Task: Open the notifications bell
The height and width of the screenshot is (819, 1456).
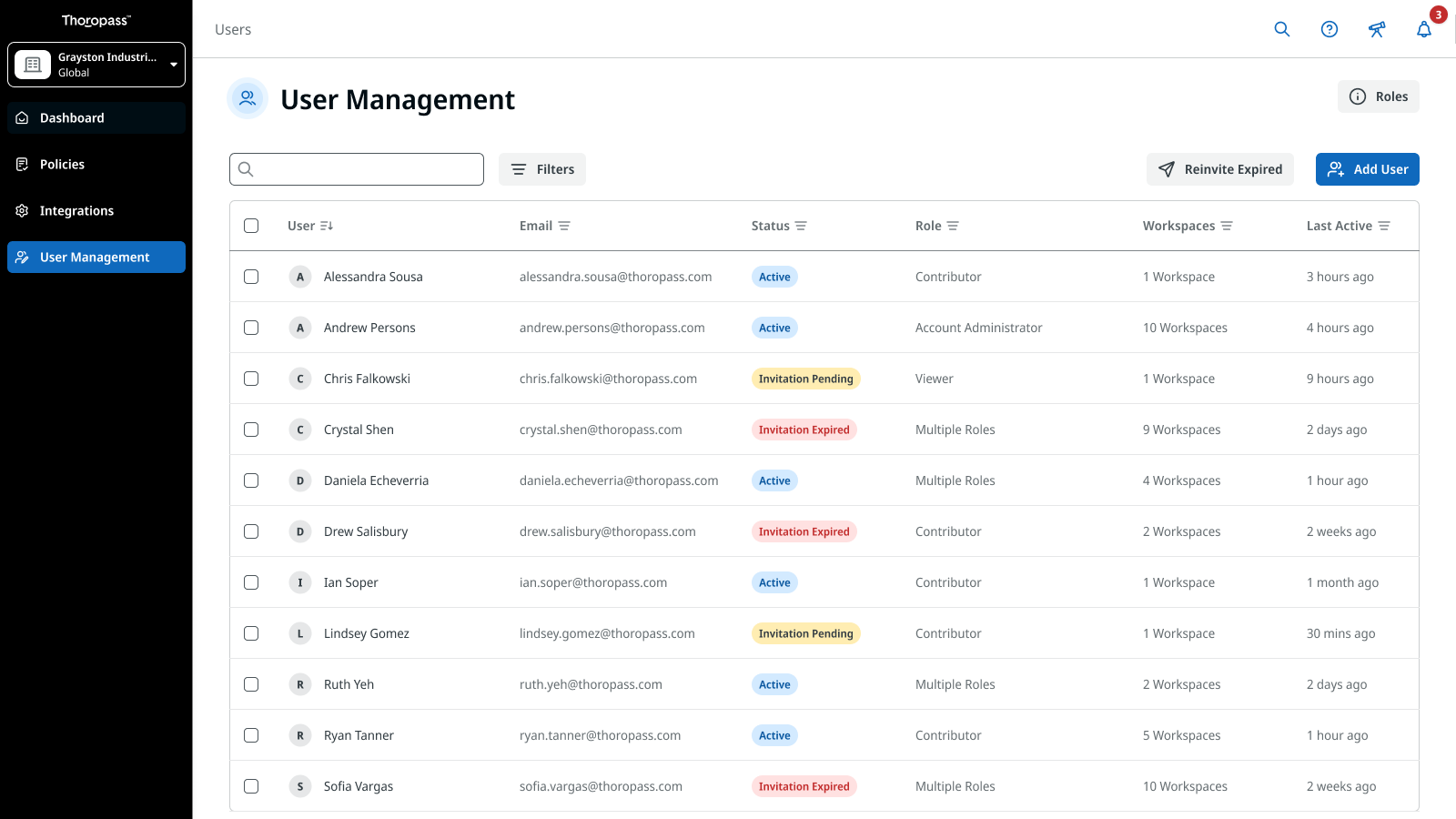Action: [x=1424, y=29]
